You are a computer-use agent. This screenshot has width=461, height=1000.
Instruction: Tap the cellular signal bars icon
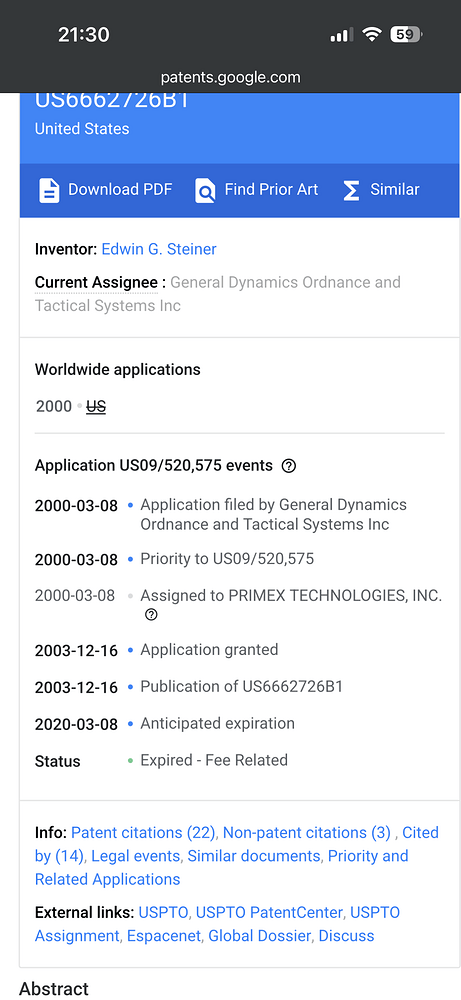coord(341,35)
